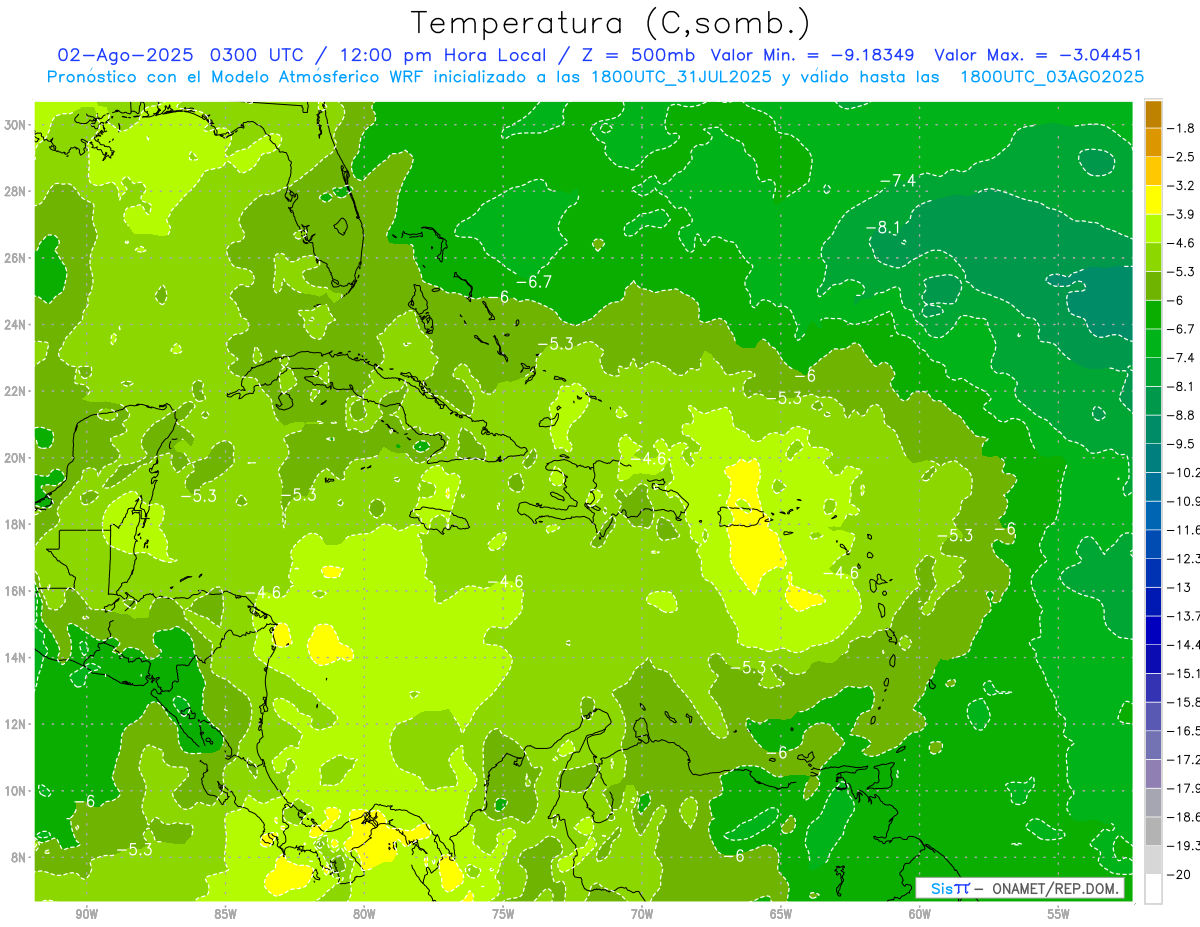Click the "-9.5" colorbar label

coord(1181,444)
